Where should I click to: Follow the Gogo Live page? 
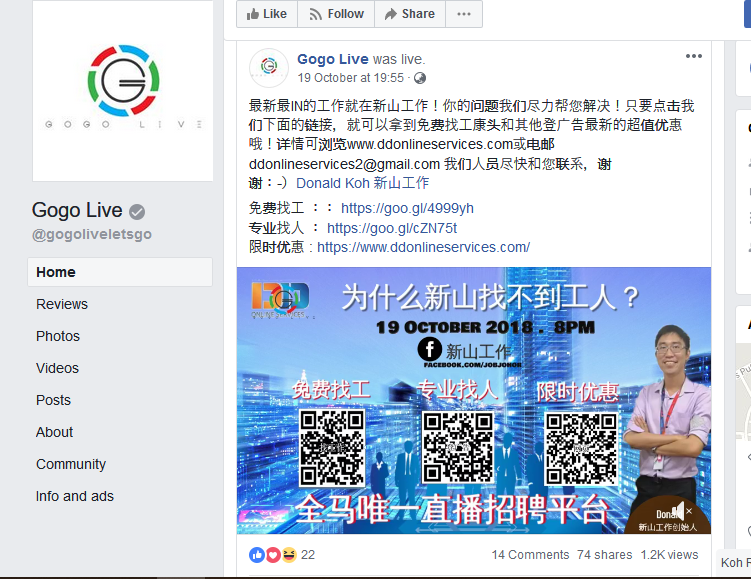pyautogui.click(x=336, y=14)
